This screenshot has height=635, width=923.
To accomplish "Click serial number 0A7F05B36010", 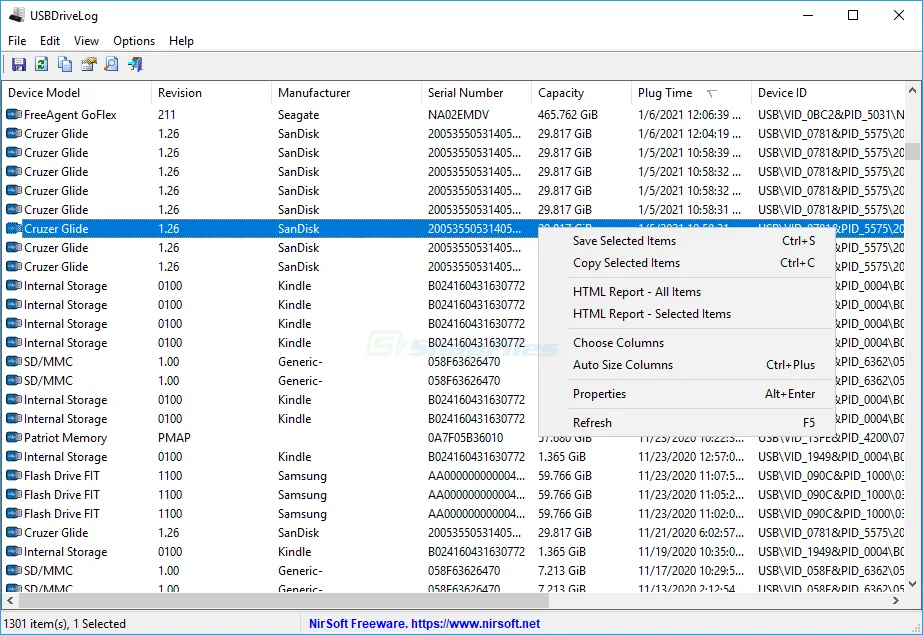I will click(x=466, y=438).
